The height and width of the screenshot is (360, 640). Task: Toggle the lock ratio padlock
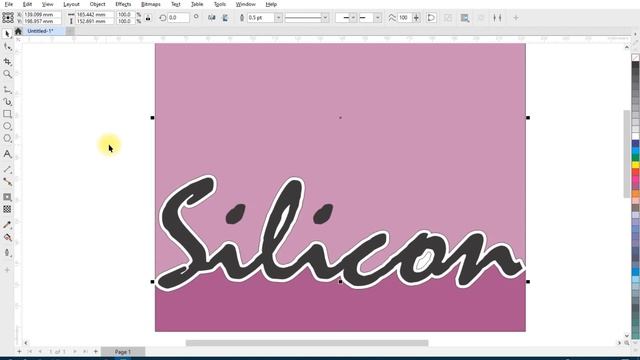click(x=148, y=18)
